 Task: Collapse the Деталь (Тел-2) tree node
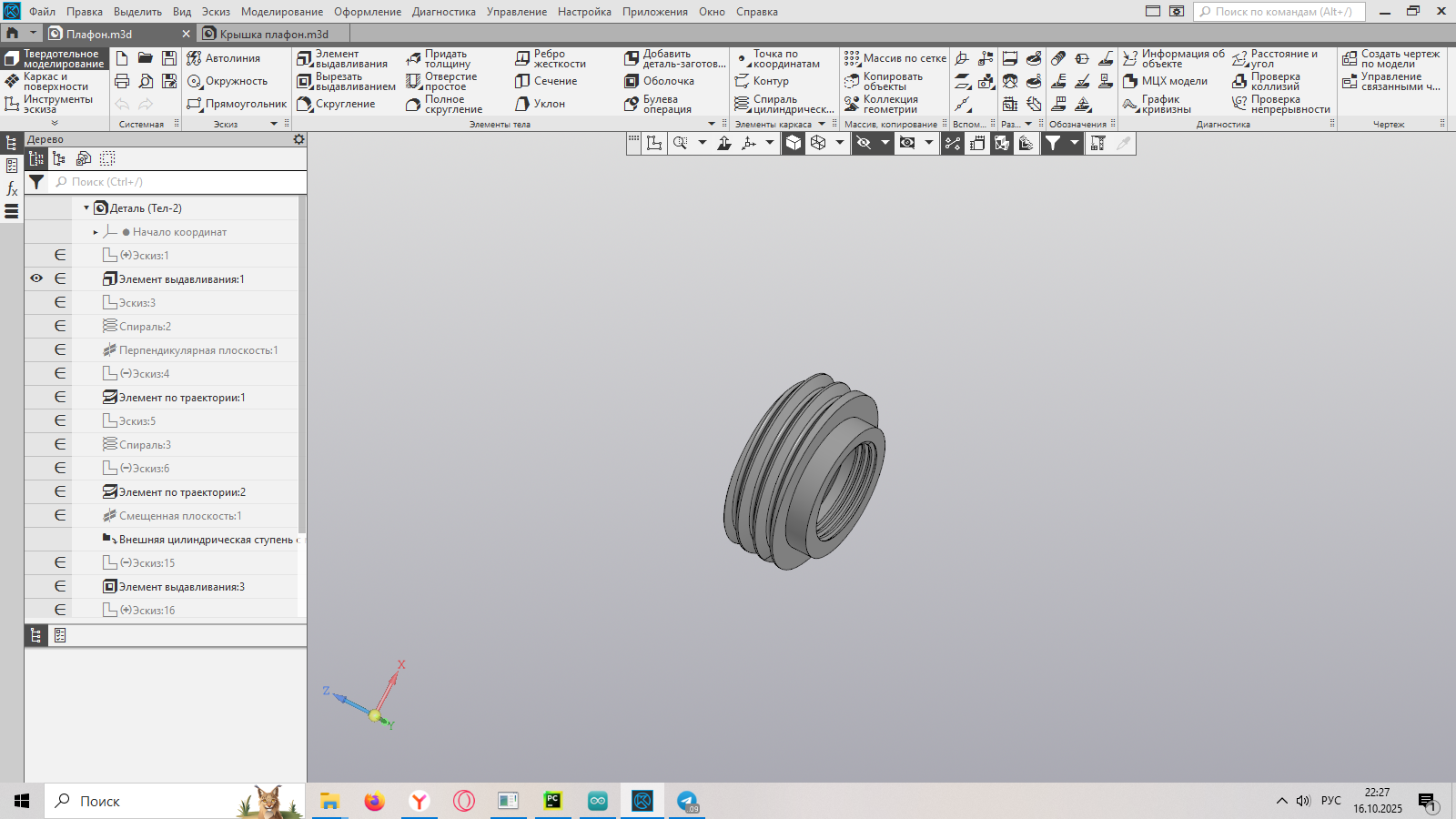coord(86,208)
